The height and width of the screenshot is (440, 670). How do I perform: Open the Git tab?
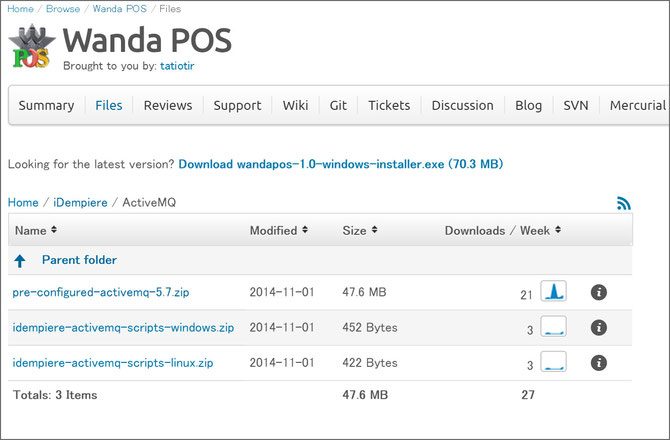pos(338,106)
